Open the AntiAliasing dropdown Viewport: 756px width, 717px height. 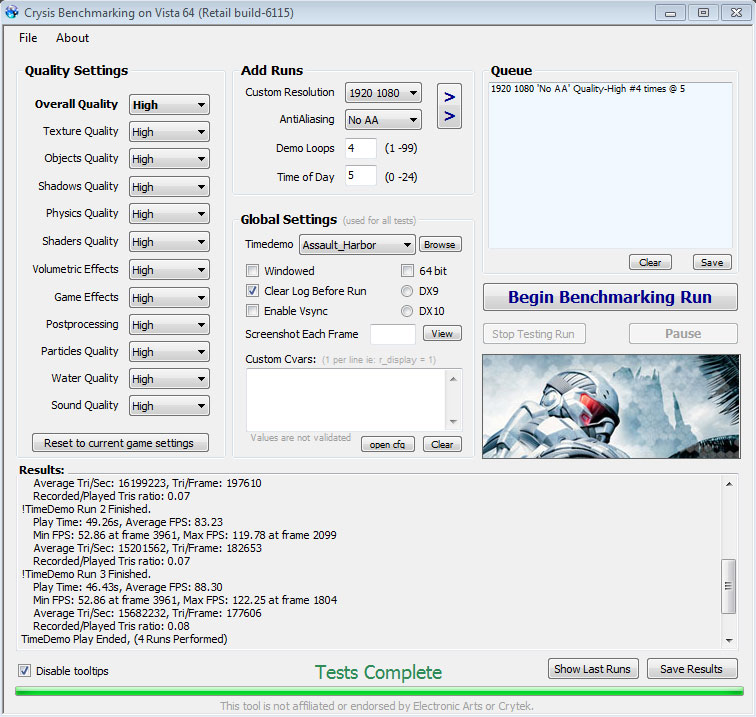click(x=383, y=120)
